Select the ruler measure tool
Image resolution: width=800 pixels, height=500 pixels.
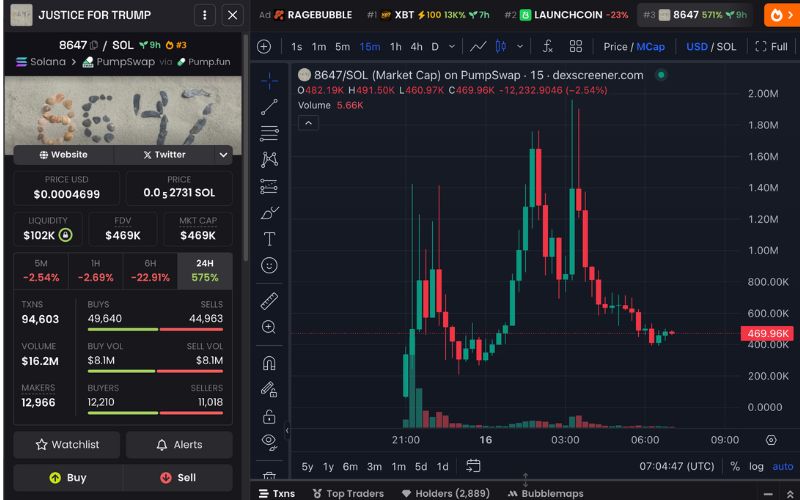(x=269, y=301)
